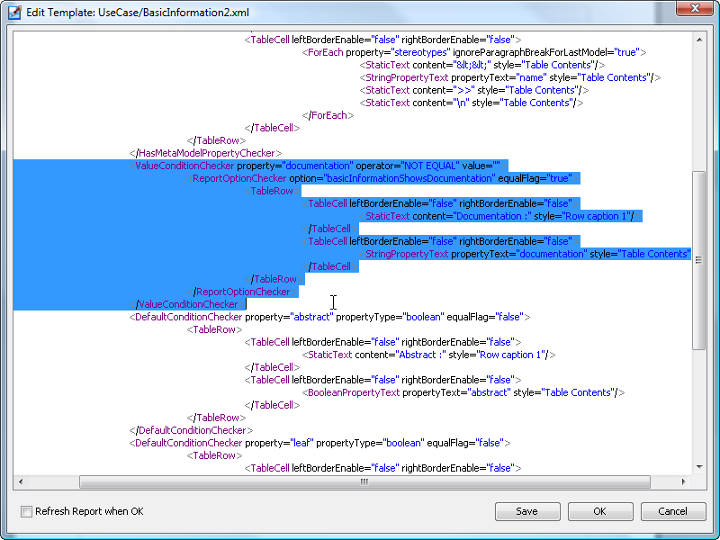
Task: Click the closing /ReportOptionChecker tag
Action: 242,292
